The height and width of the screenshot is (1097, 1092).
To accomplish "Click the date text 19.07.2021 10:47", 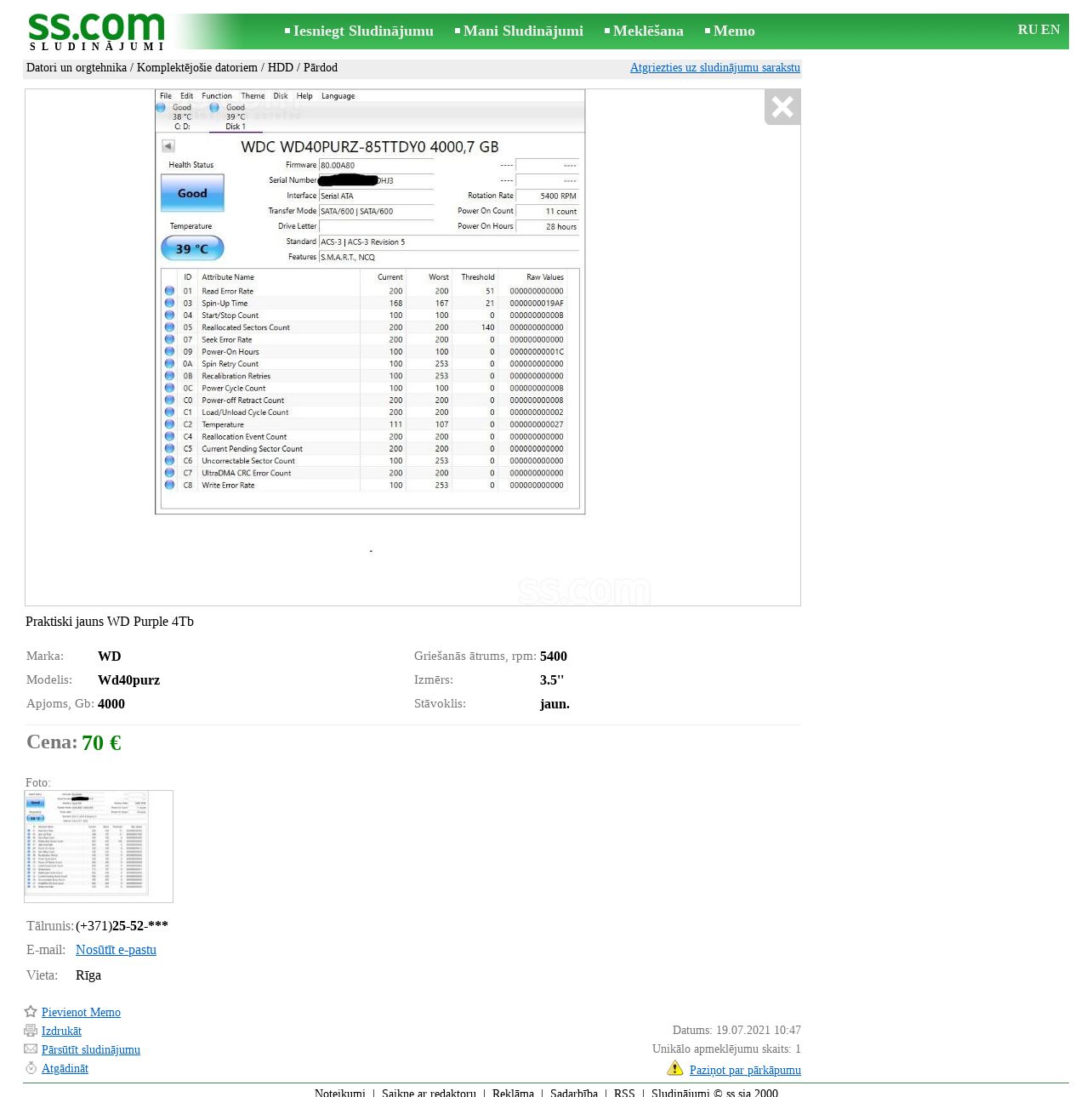I will tap(759, 1030).
